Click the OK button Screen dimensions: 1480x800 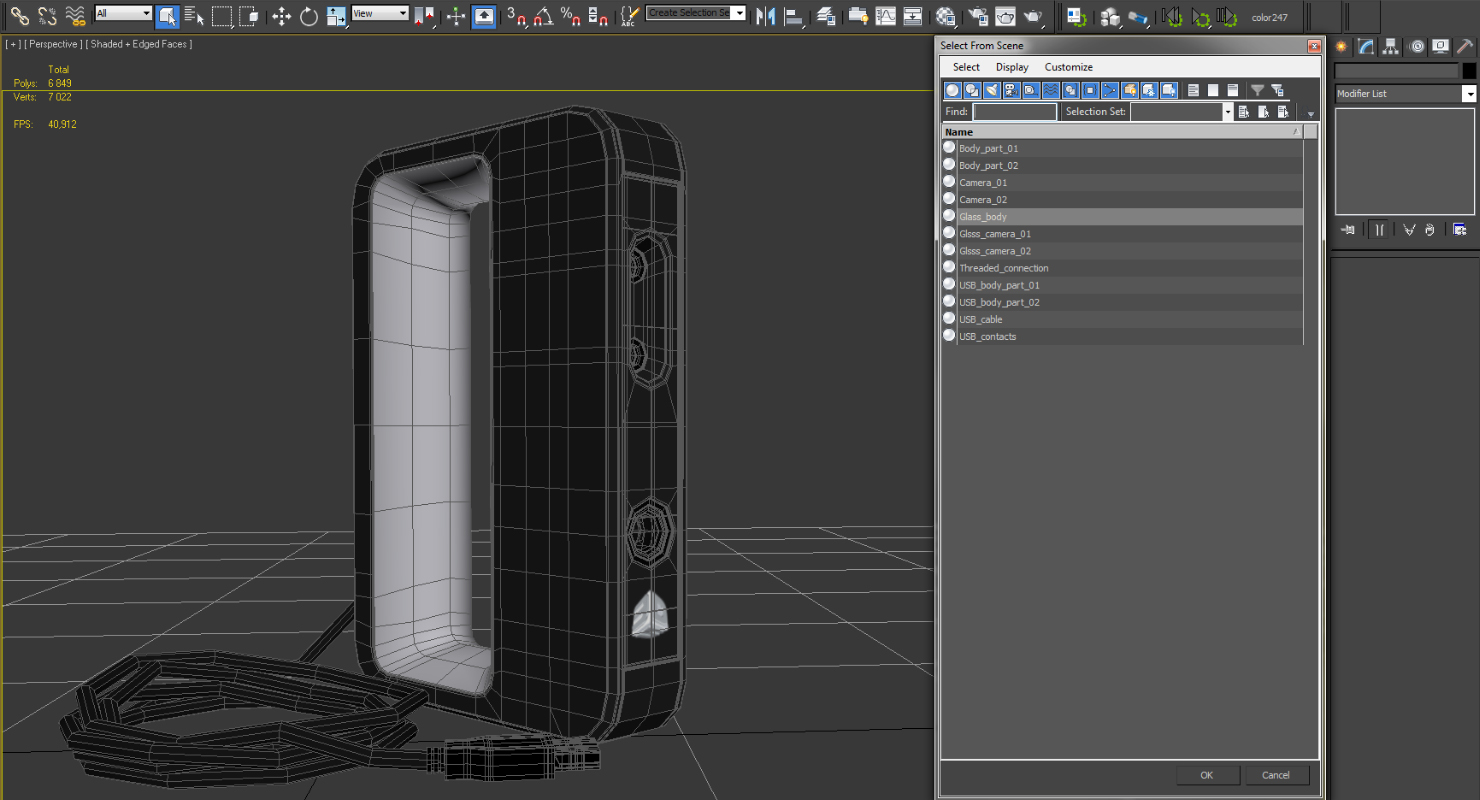tap(1207, 775)
